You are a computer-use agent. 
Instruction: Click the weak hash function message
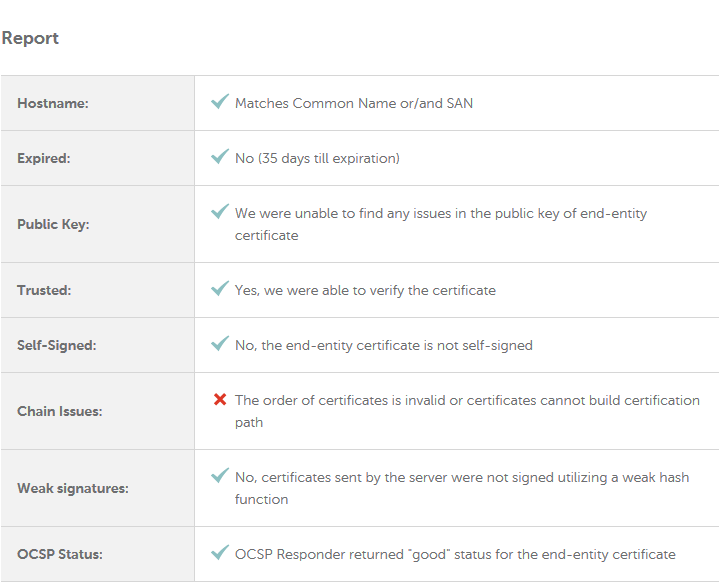pos(462,488)
